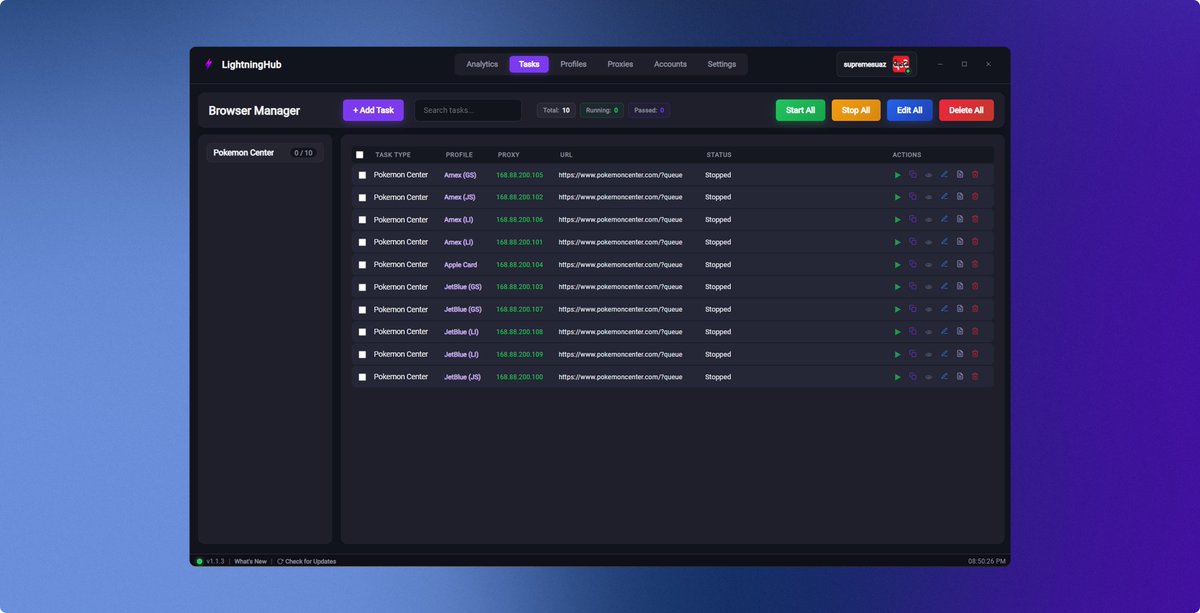Duplicate the task with proxy 168.88.200.101
The width and height of the screenshot is (1200, 613).
coord(913,242)
